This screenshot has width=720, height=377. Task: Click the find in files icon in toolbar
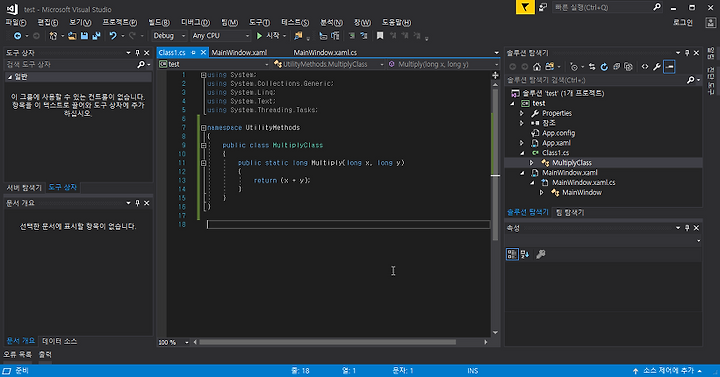click(x=298, y=36)
